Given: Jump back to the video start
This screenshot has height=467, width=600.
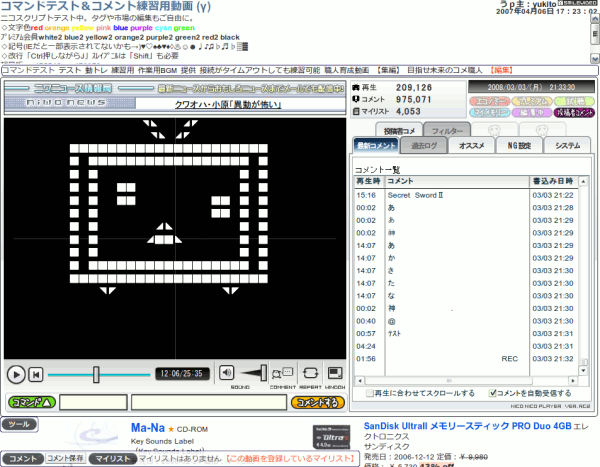Looking at the screenshot, I should 36,374.
